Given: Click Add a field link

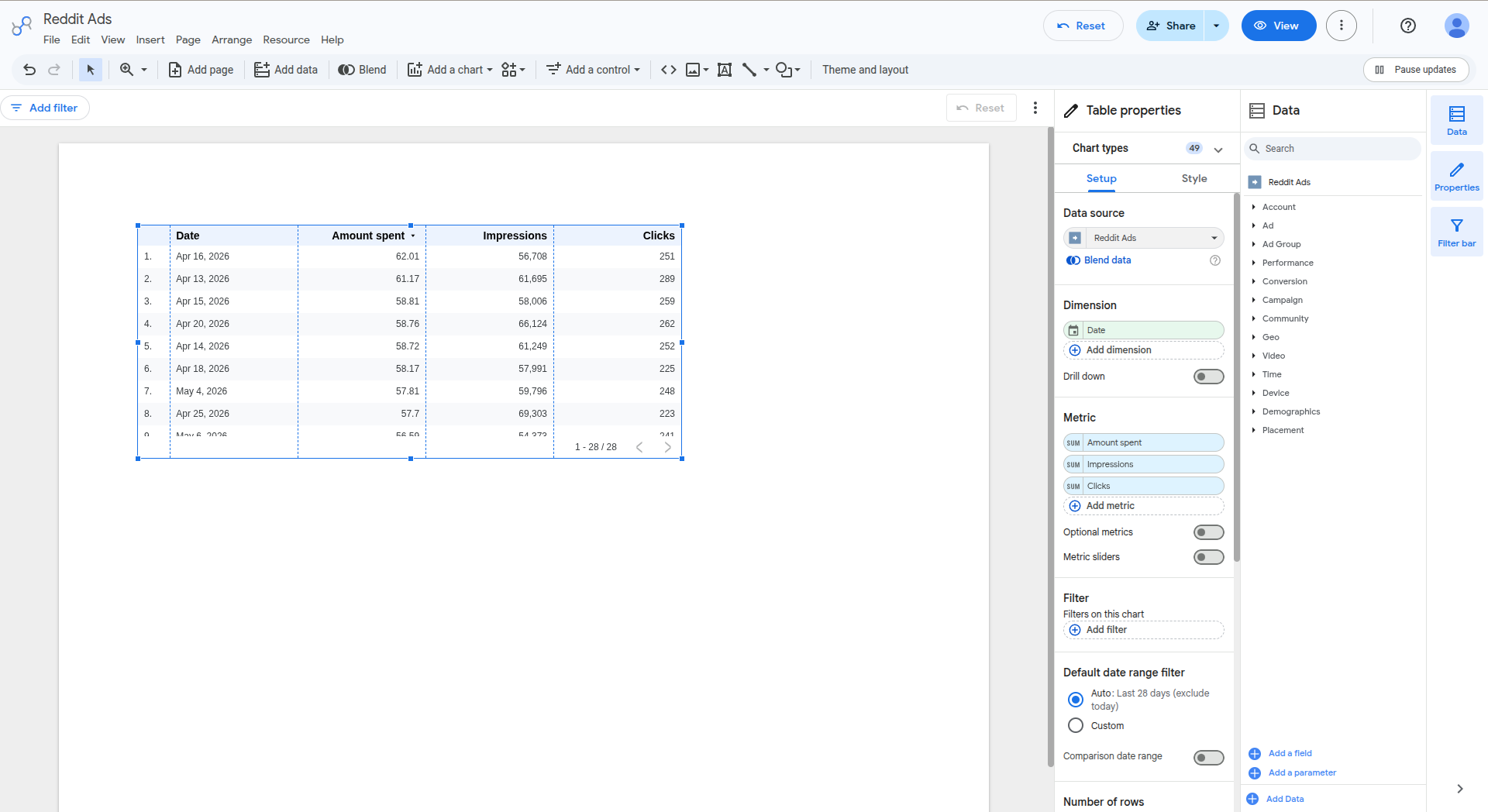Looking at the screenshot, I should [1290, 753].
